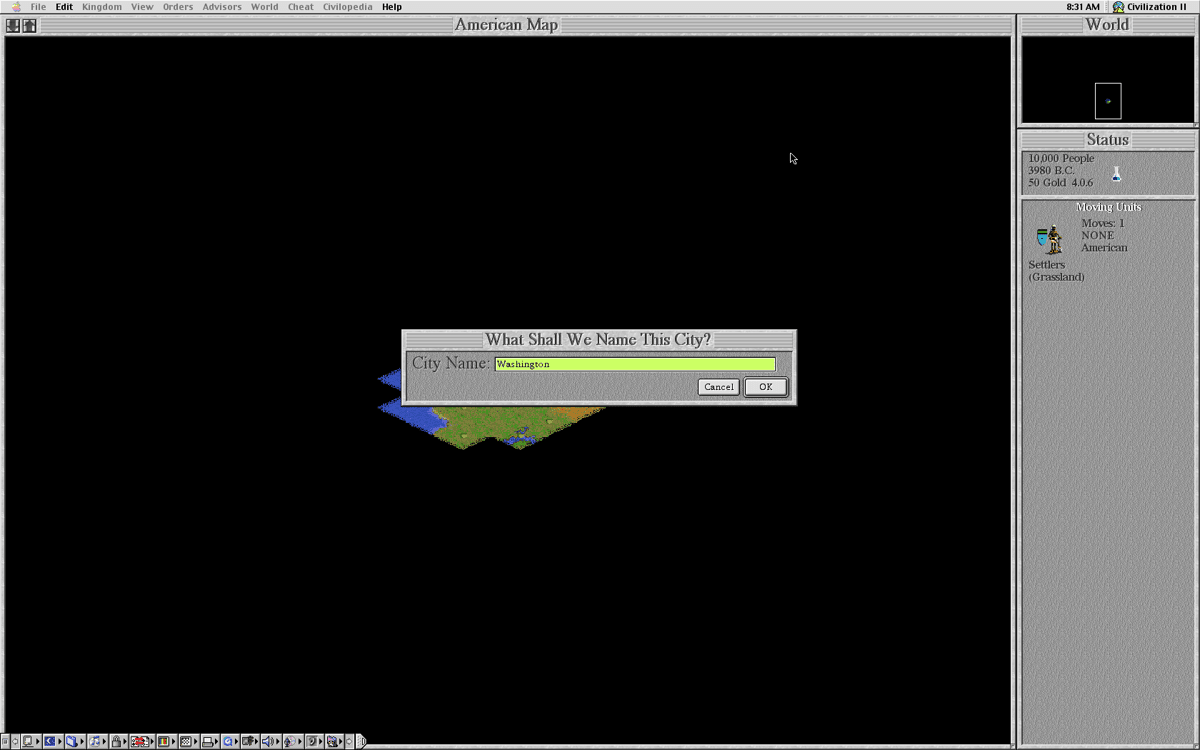This screenshot has height=750, width=1200.
Task: Open the Civilization II application switcher menu
Action: (x=1150, y=7)
